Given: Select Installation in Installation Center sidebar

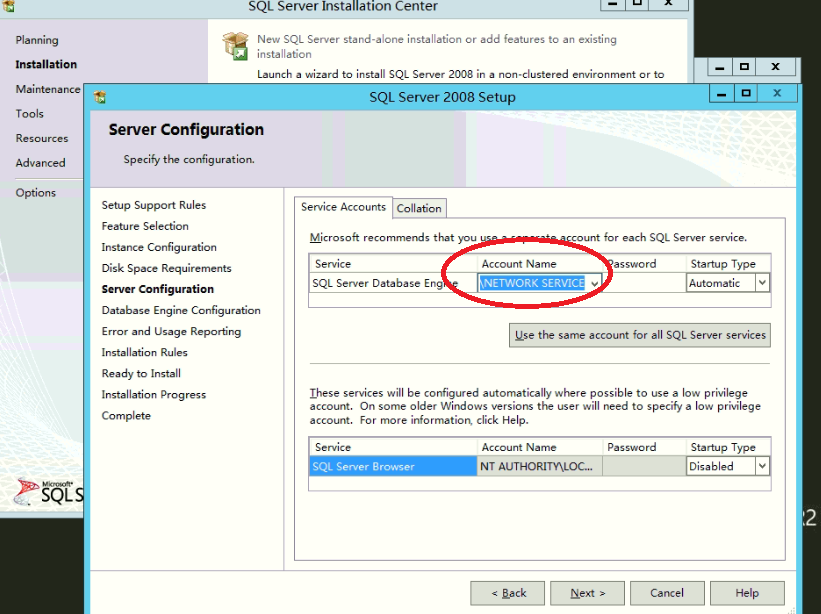Looking at the screenshot, I should click(46, 64).
